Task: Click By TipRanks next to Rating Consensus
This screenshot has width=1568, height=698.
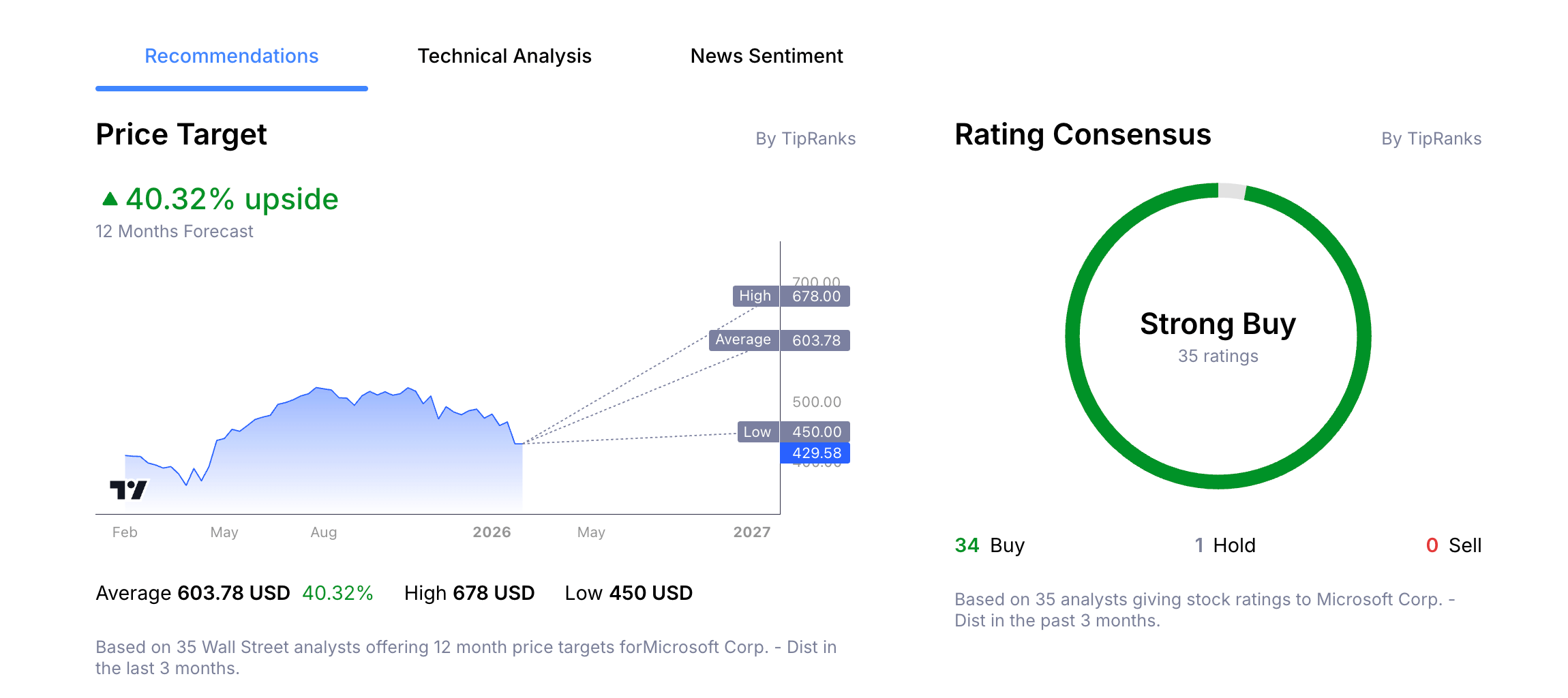Action: click(1430, 138)
